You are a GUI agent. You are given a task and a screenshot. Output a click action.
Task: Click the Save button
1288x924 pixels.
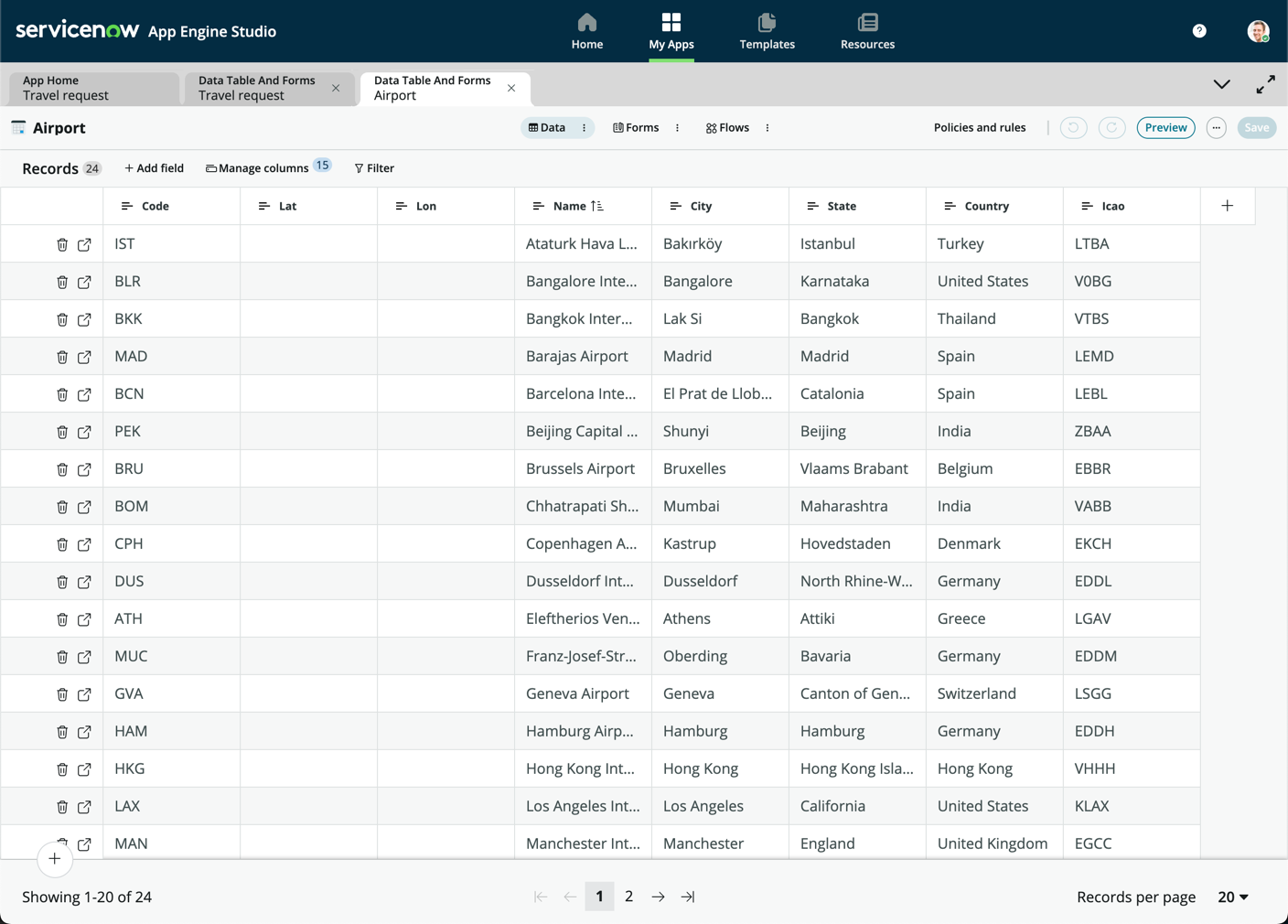click(x=1256, y=128)
